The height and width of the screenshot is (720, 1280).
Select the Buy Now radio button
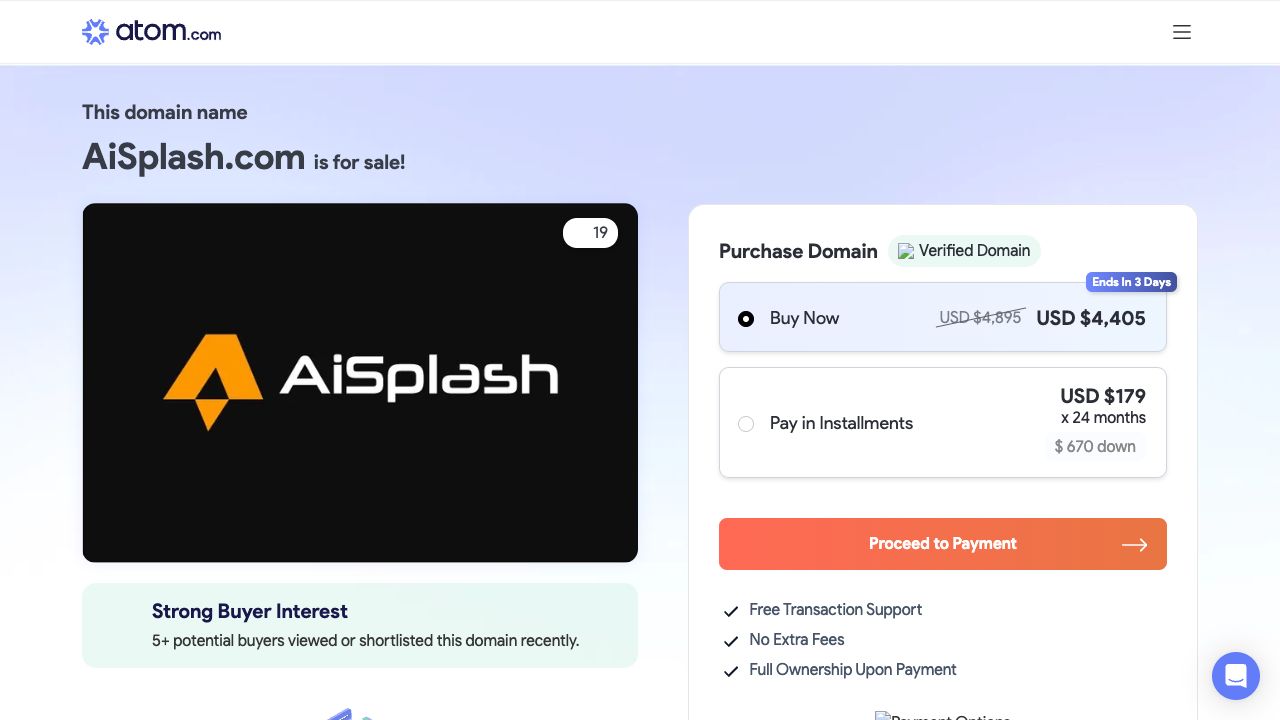(746, 319)
